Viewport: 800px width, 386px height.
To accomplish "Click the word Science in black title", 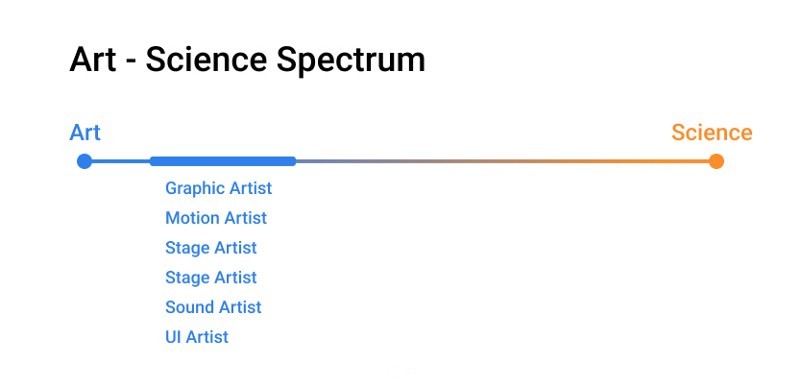I will [x=206, y=59].
